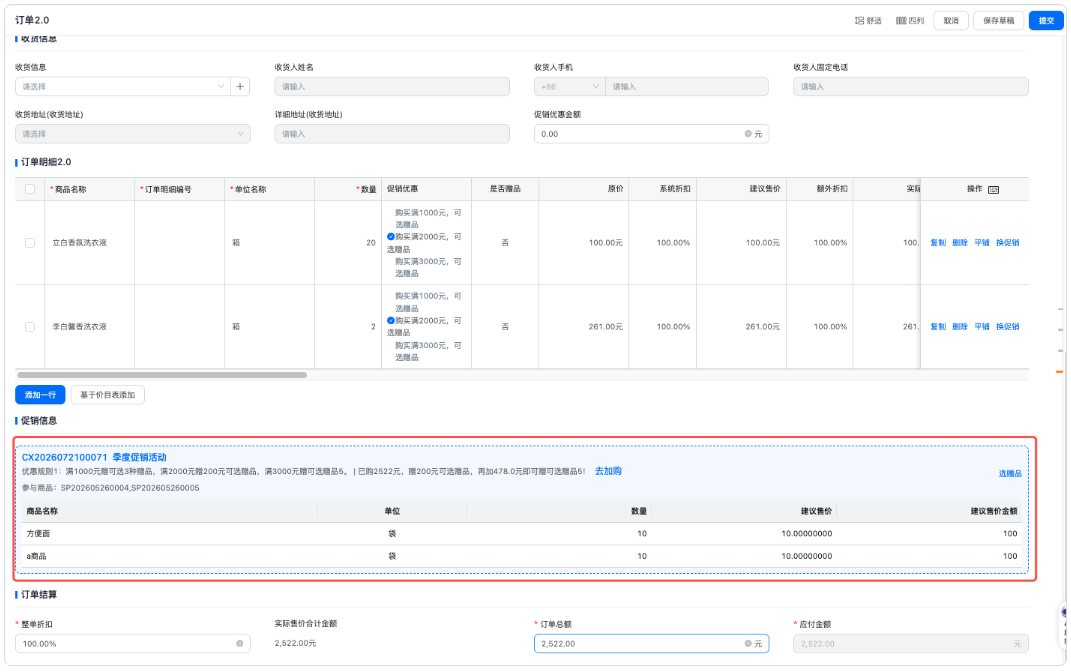Viewport: 1071px width, 672px height.
Task: Click 删除 for 李白馨香洗衣液 row
Action: coord(960,326)
